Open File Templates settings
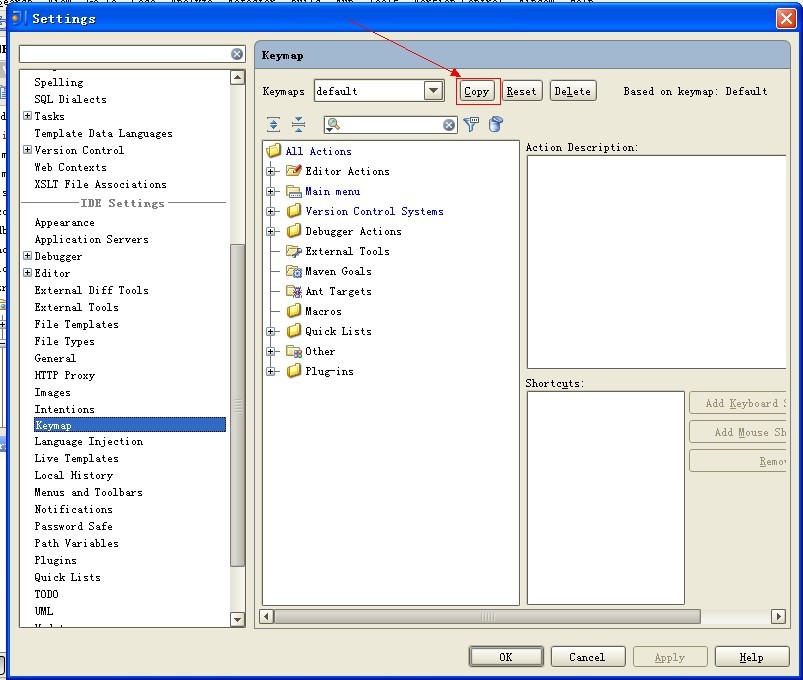The image size is (803, 680). click(x=76, y=324)
